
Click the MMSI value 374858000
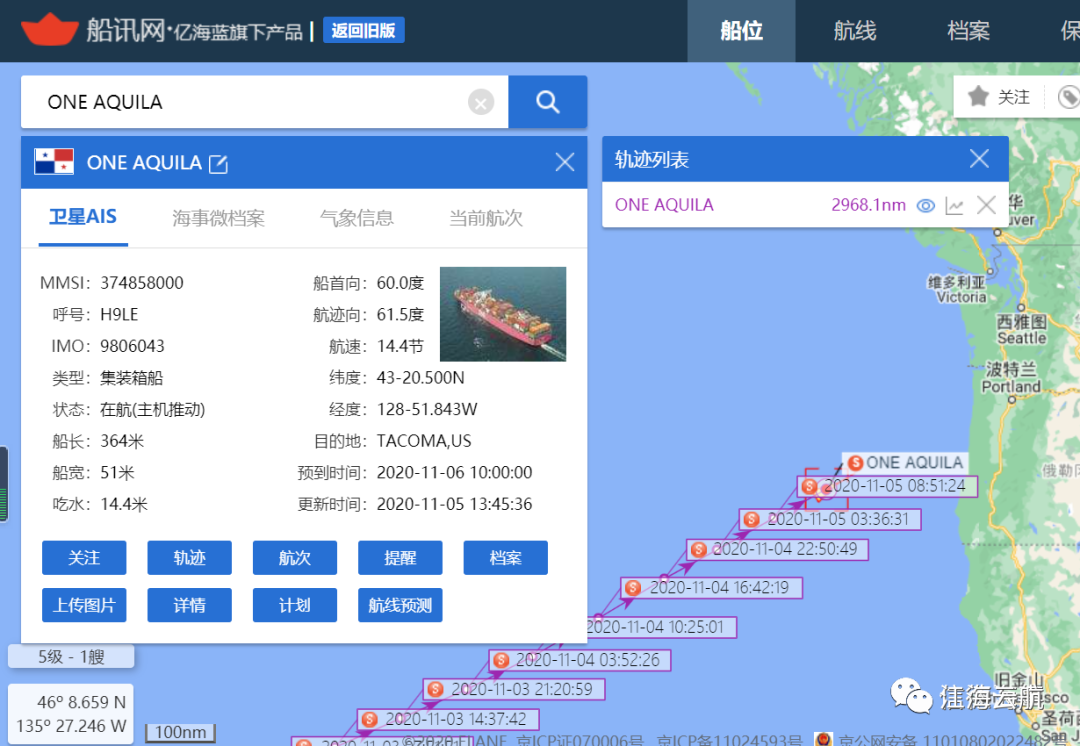142,282
